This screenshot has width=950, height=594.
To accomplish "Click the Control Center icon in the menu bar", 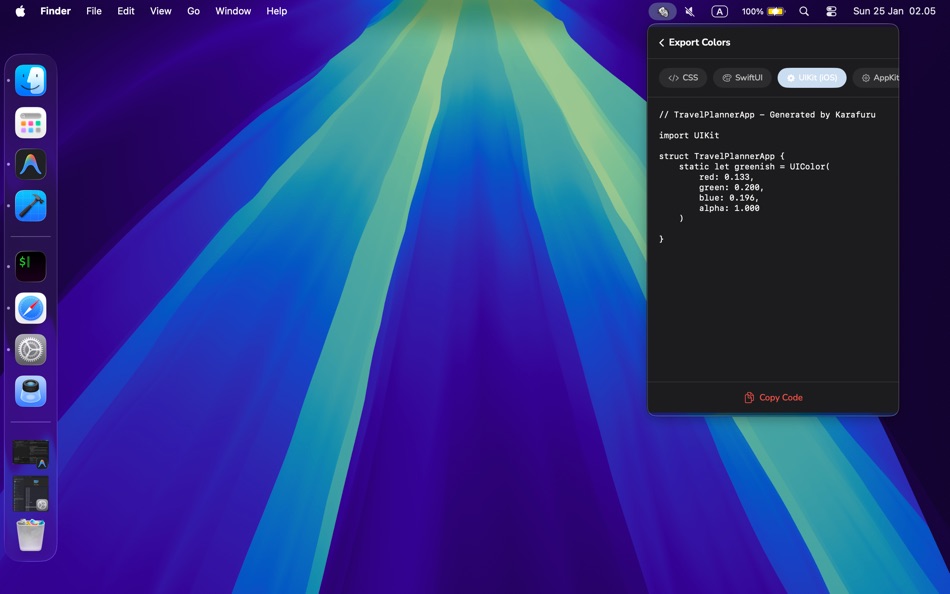I will (831, 11).
